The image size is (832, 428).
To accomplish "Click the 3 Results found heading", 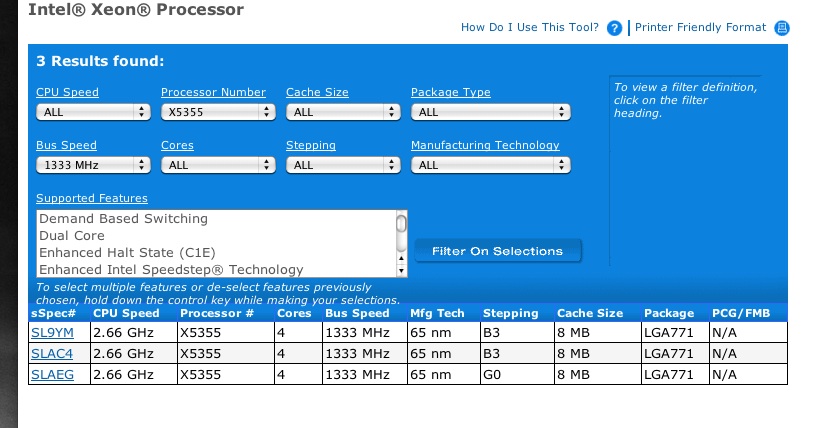I will 100,61.
